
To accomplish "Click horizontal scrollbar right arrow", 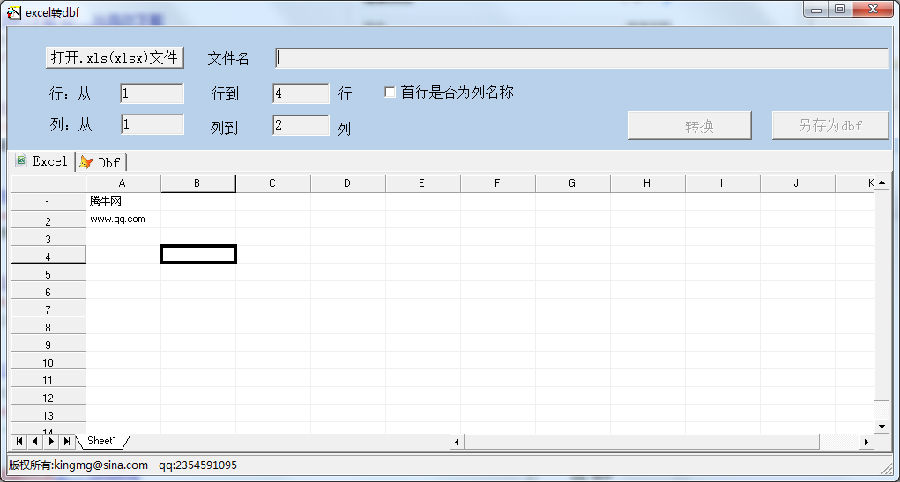I will 866,442.
